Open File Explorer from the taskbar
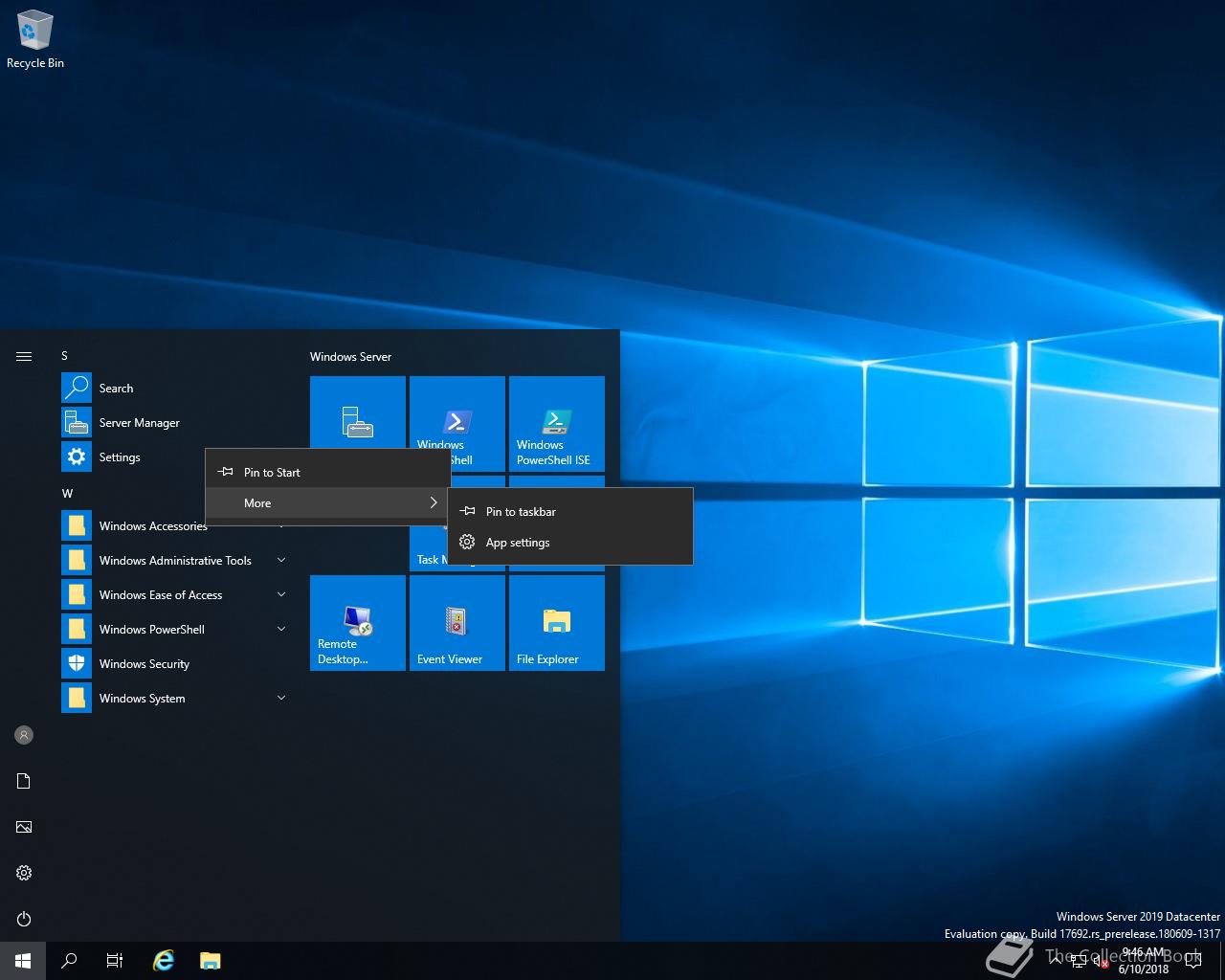1225x980 pixels. click(x=210, y=961)
